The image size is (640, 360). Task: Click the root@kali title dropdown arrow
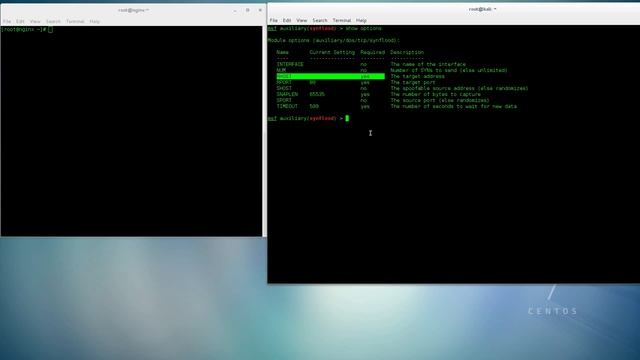tap(495, 9)
